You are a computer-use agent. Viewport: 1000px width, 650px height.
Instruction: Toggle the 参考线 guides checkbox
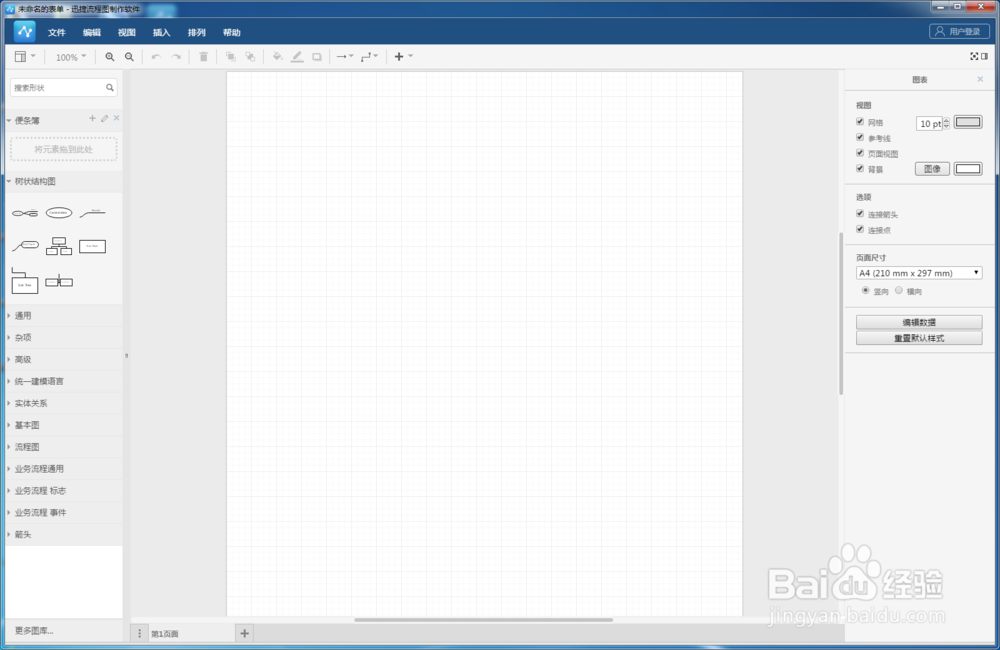pos(860,137)
